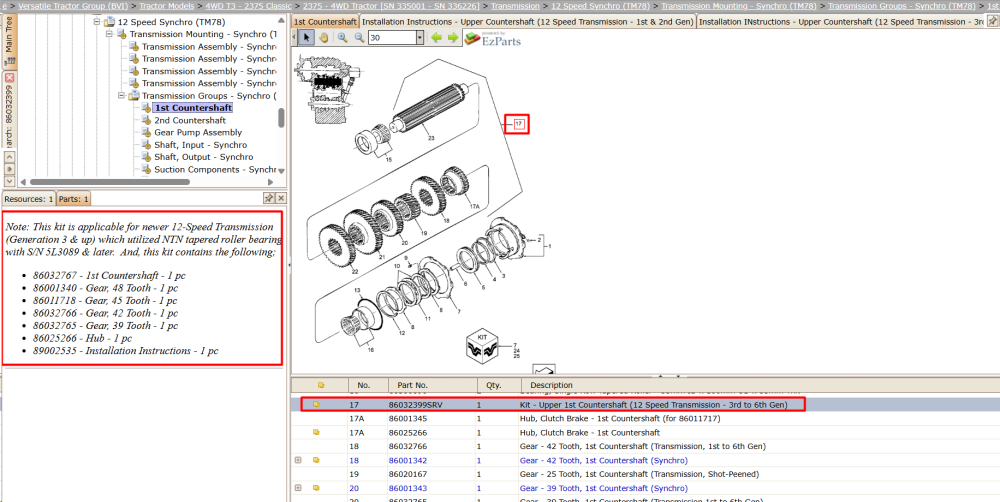Screen dimensions: 1000x502
Task: Click callout 17 in the diagram
Action: point(518,124)
